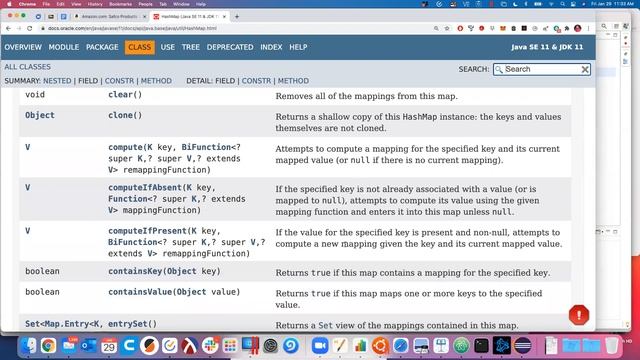Open Numbers chart app in dock
Viewport: 640px width, 360px height.
(x=360, y=346)
